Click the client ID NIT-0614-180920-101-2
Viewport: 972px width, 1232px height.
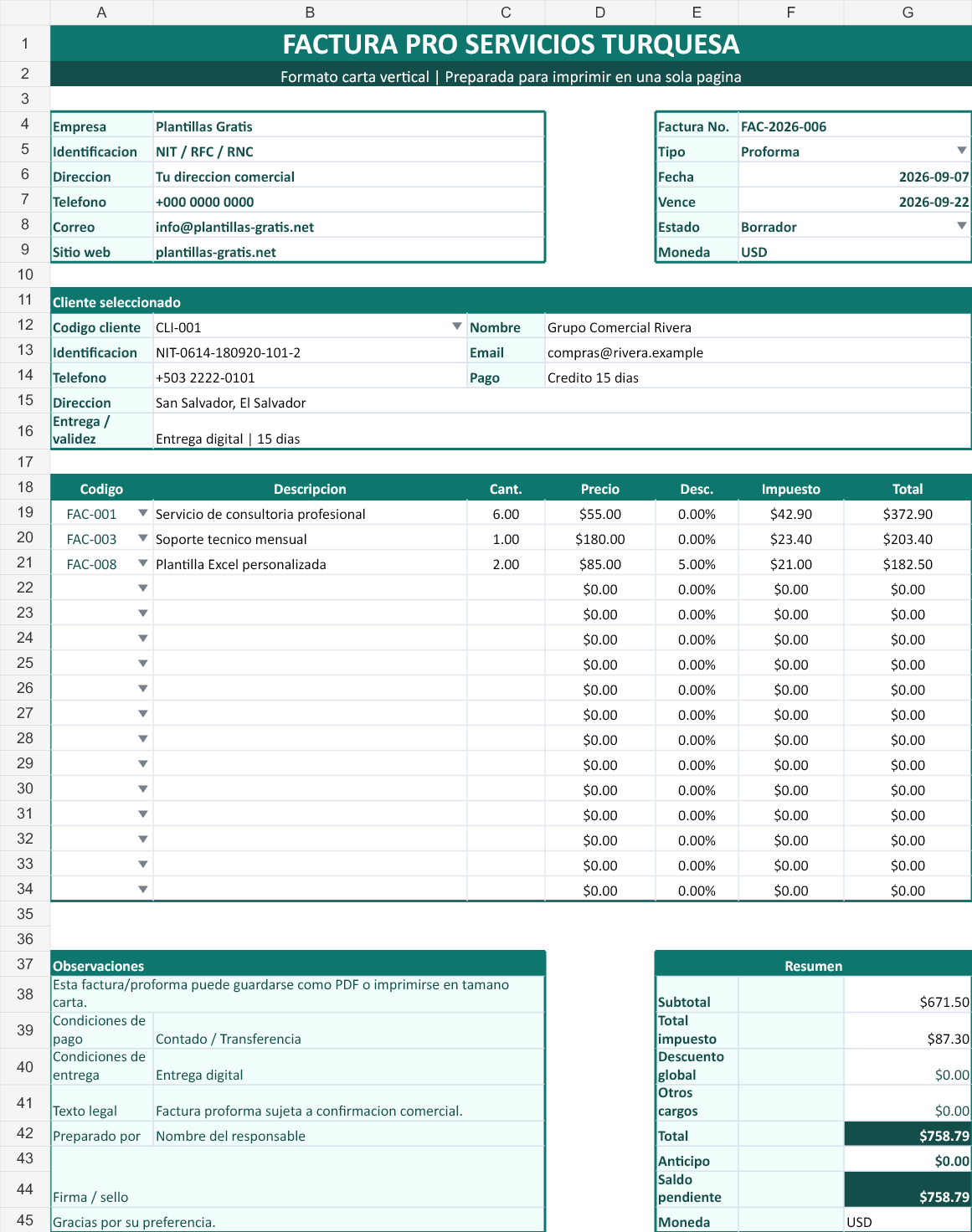310,352
